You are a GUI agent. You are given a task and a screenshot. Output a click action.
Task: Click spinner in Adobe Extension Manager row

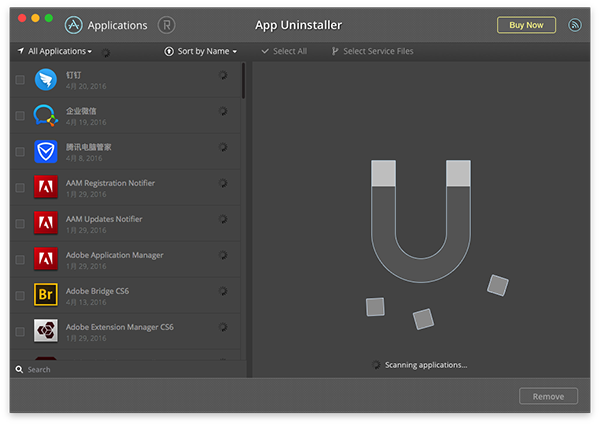223,327
